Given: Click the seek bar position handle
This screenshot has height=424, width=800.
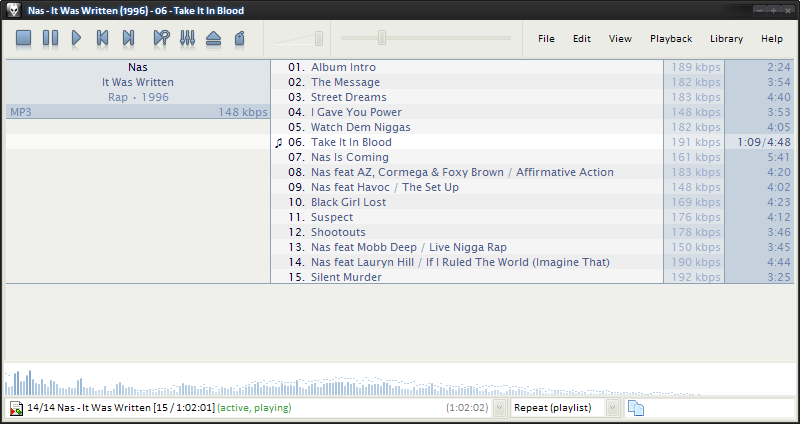Looking at the screenshot, I should [x=382, y=38].
